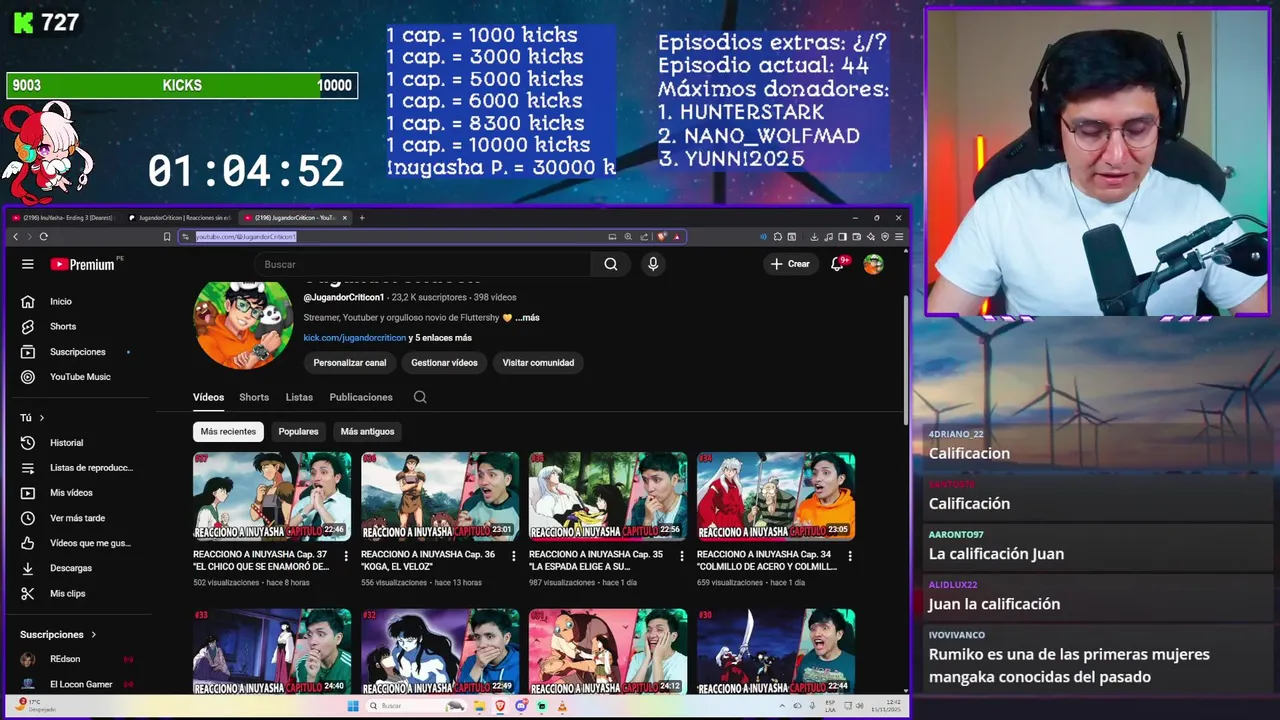This screenshot has height=720, width=1280.
Task: Open browser downloads icon
Action: (815, 236)
